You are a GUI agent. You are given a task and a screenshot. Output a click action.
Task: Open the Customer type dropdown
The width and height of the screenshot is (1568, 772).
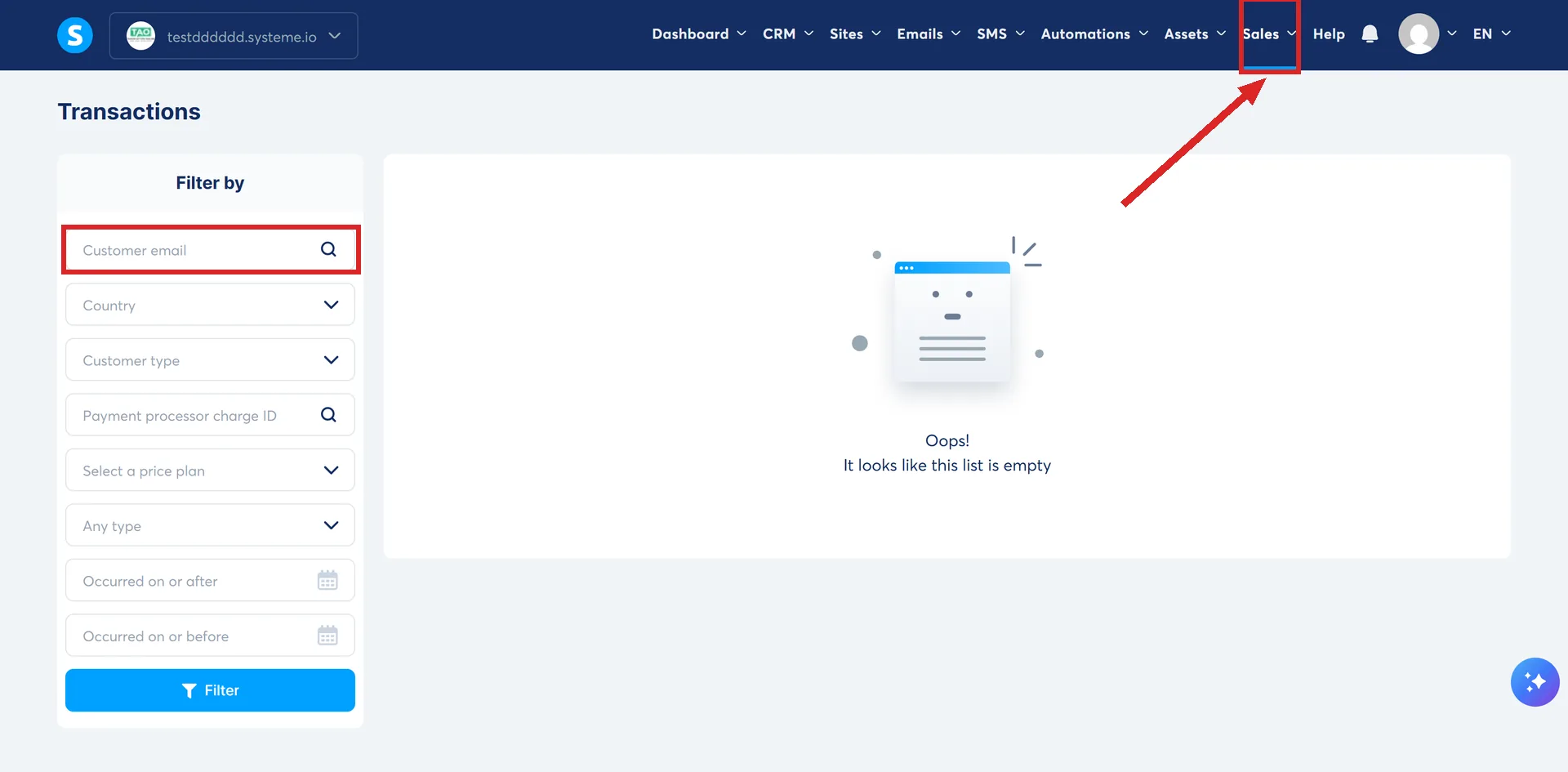(x=210, y=360)
